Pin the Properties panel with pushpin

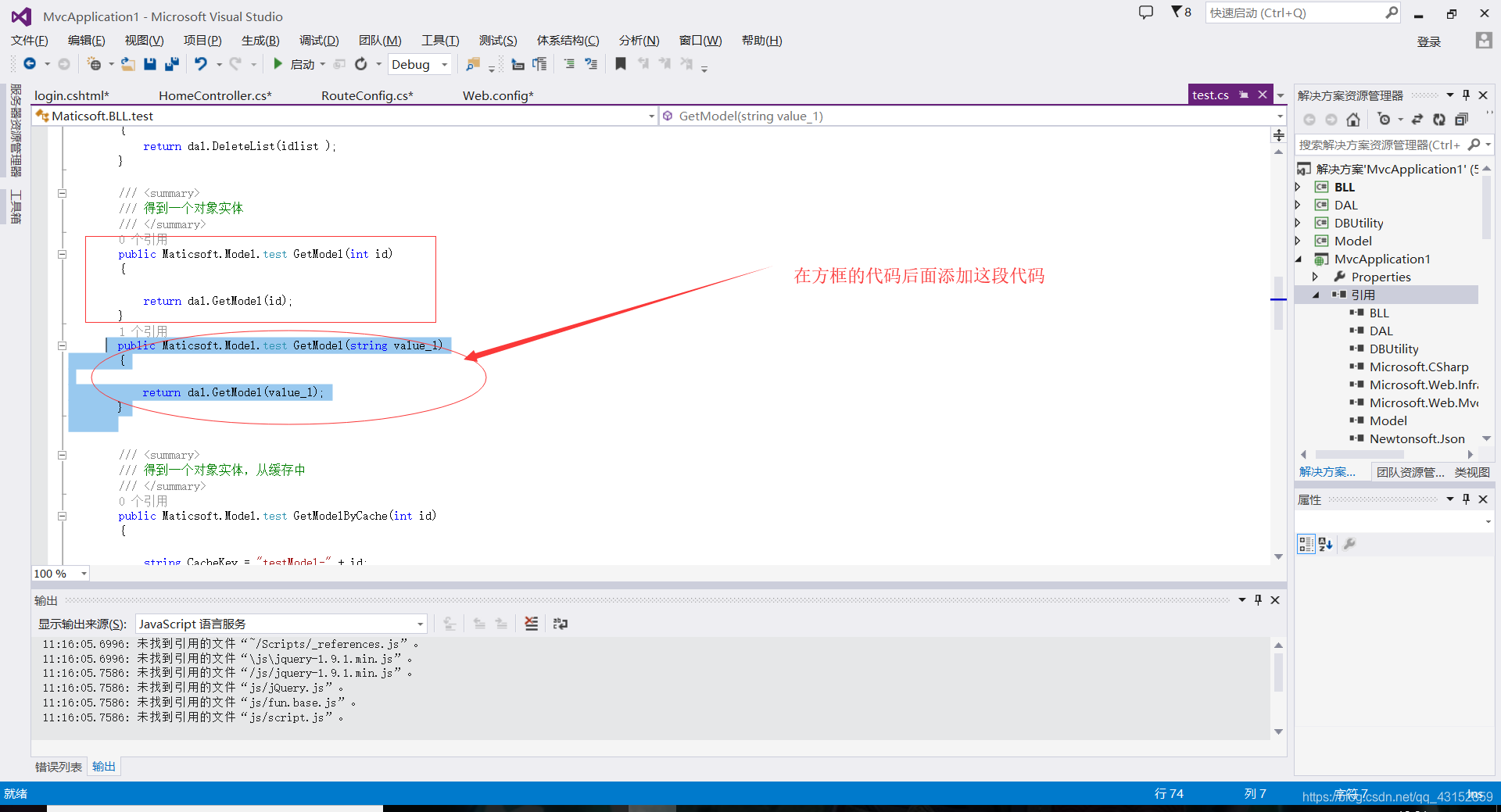(1467, 499)
